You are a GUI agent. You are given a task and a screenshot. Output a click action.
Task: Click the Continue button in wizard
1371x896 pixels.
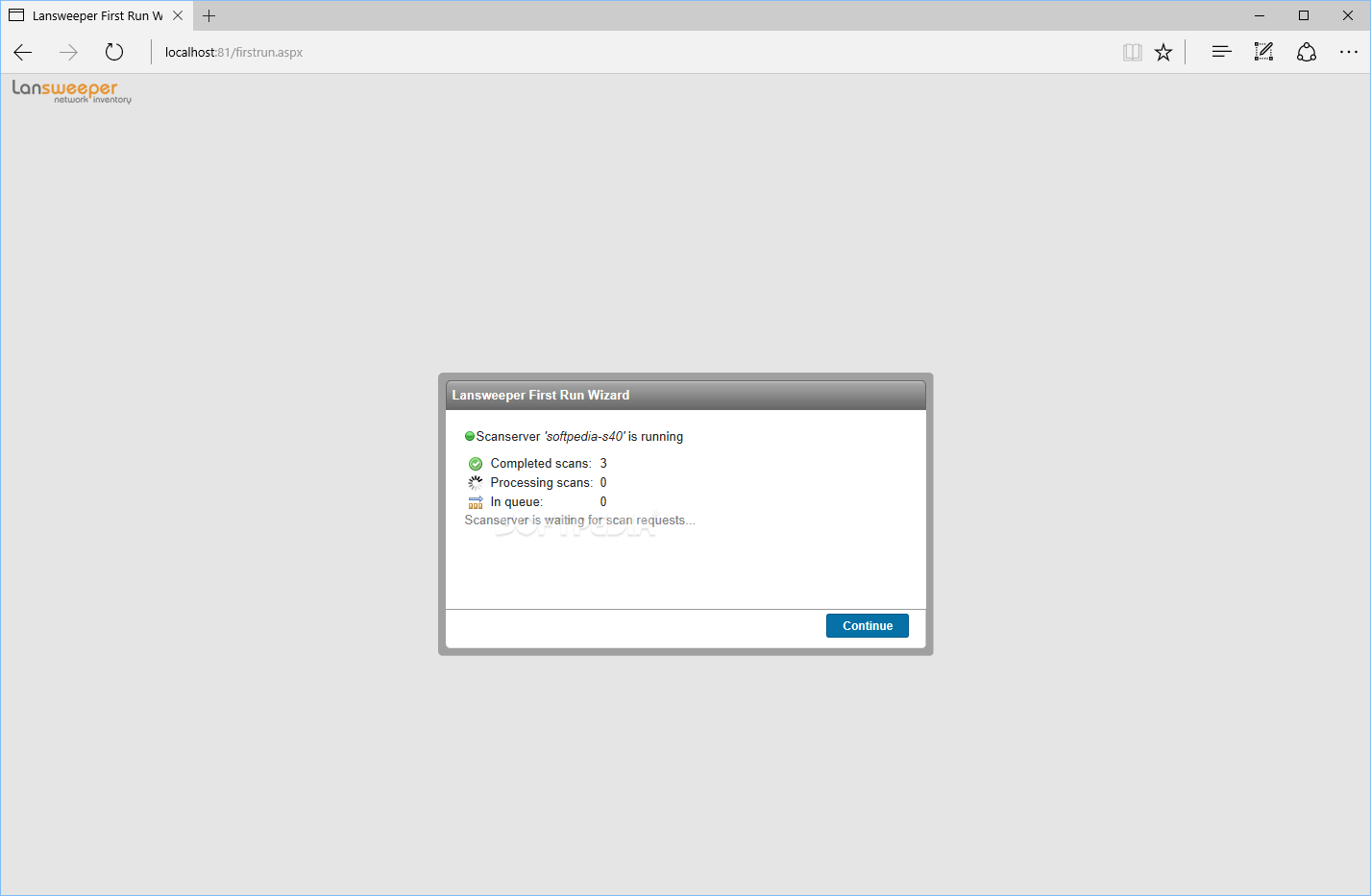point(867,625)
